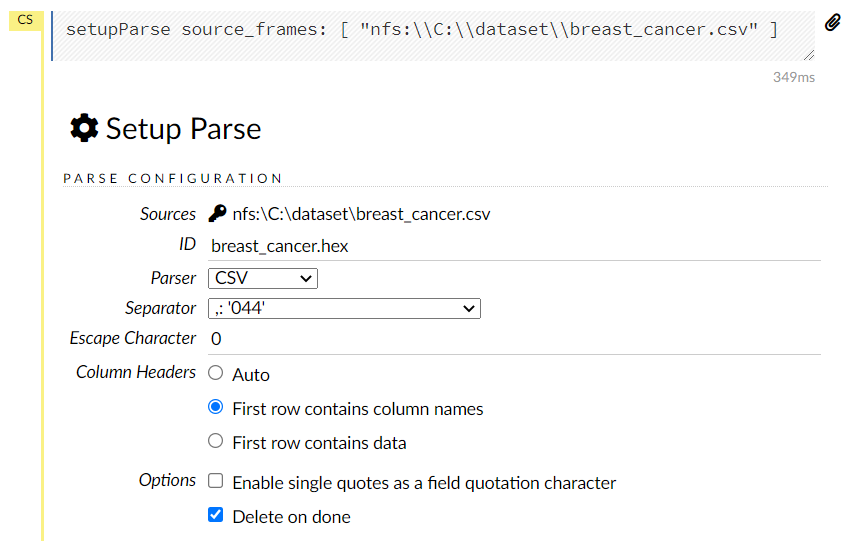Screen dimensions: 856x541
Task: Click the gear icon next to Setup Parse
Action: pos(84,128)
